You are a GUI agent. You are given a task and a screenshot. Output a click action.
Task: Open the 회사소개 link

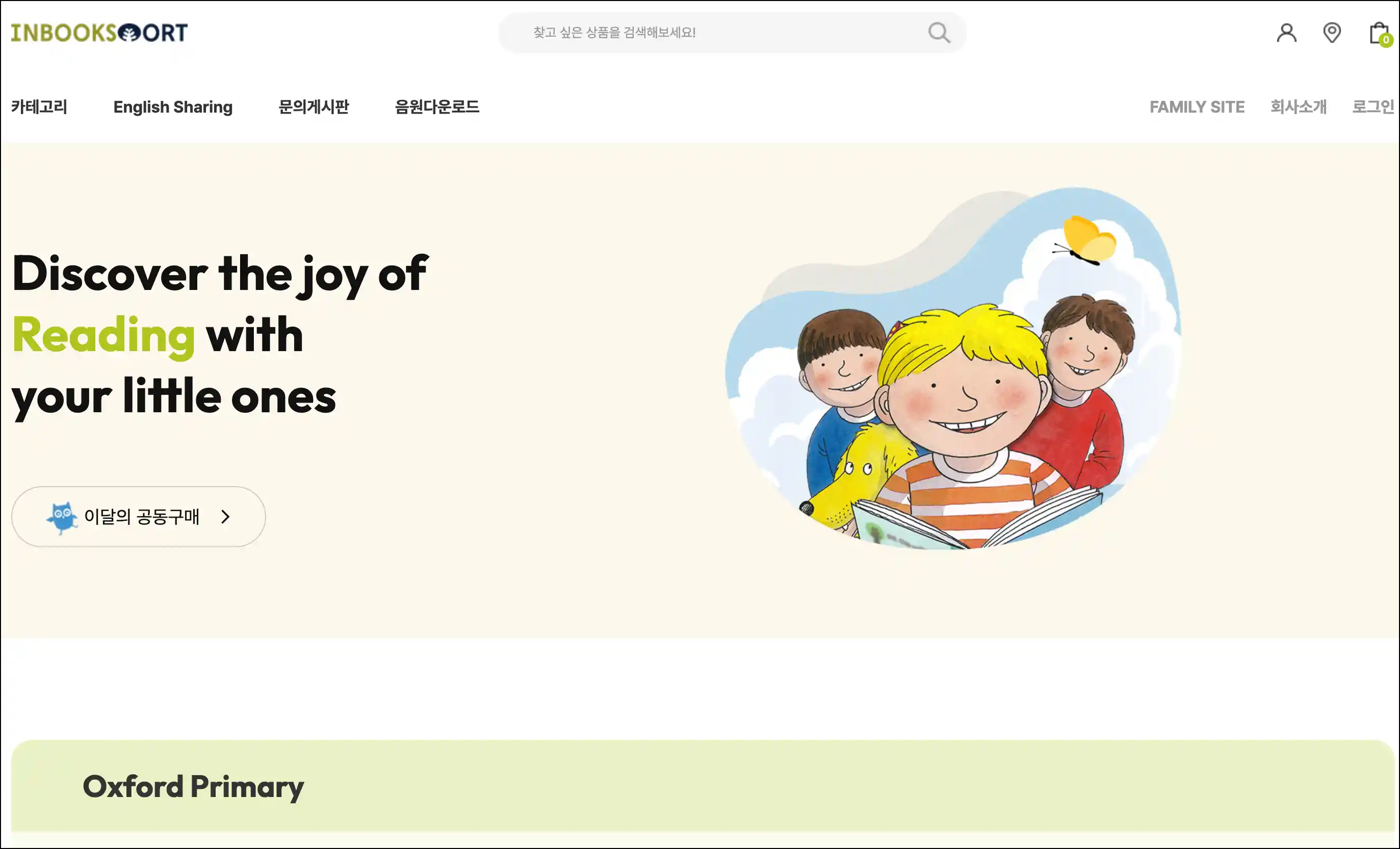(1299, 107)
